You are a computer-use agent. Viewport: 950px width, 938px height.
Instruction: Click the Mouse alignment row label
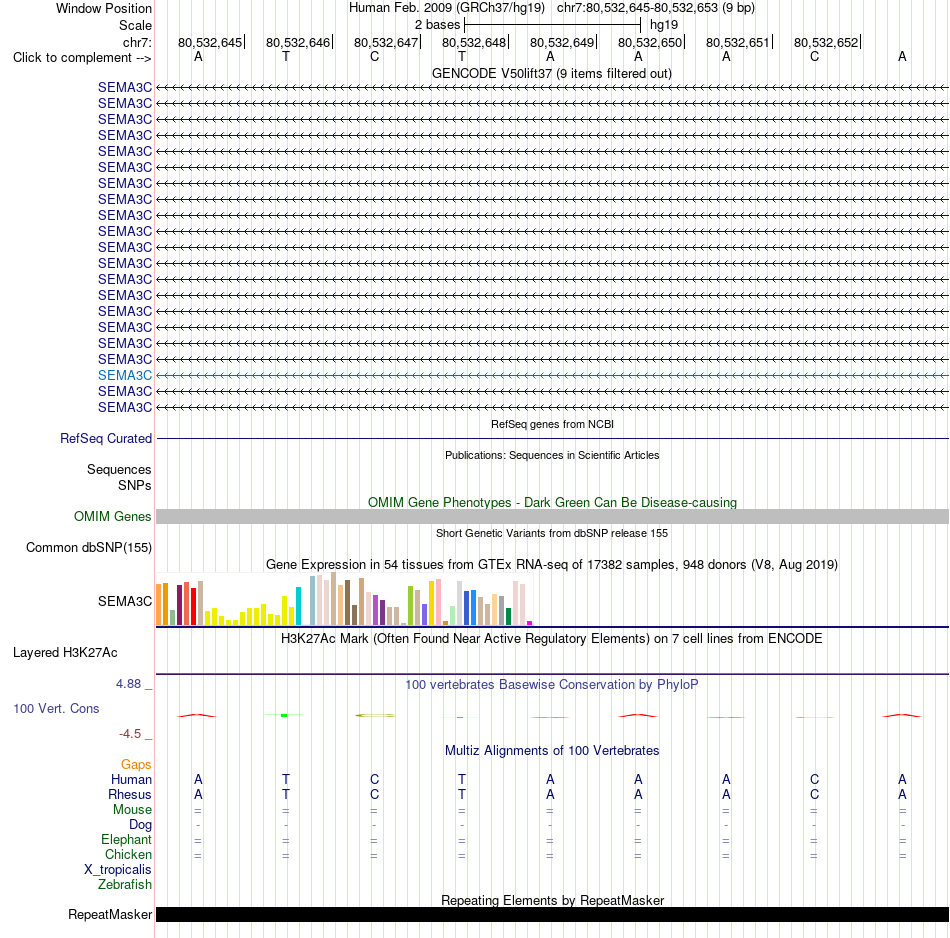(132, 810)
